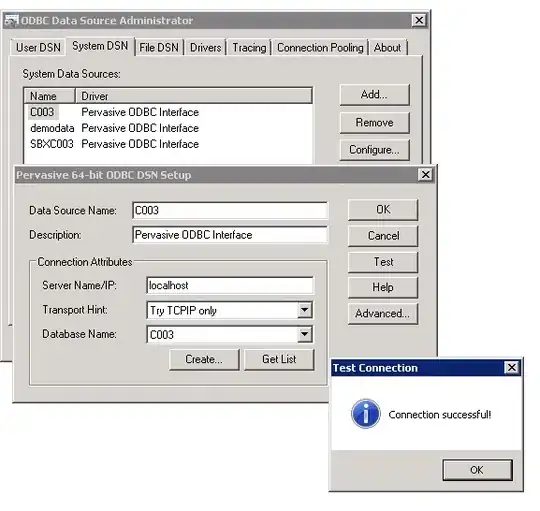Click the Server Name/IP input field

(x=230, y=285)
